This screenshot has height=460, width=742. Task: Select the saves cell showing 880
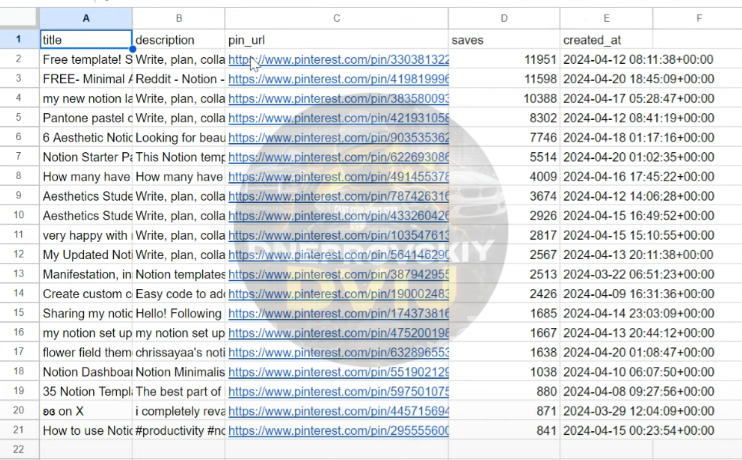pos(504,391)
